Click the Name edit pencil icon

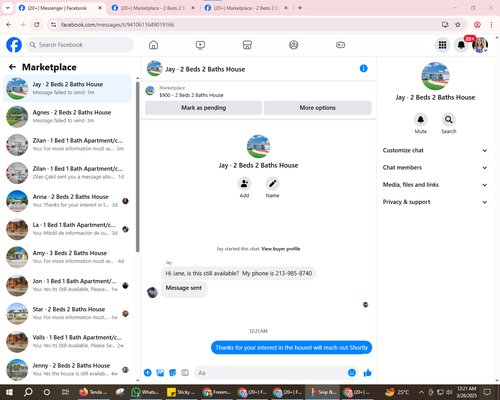(x=272, y=184)
